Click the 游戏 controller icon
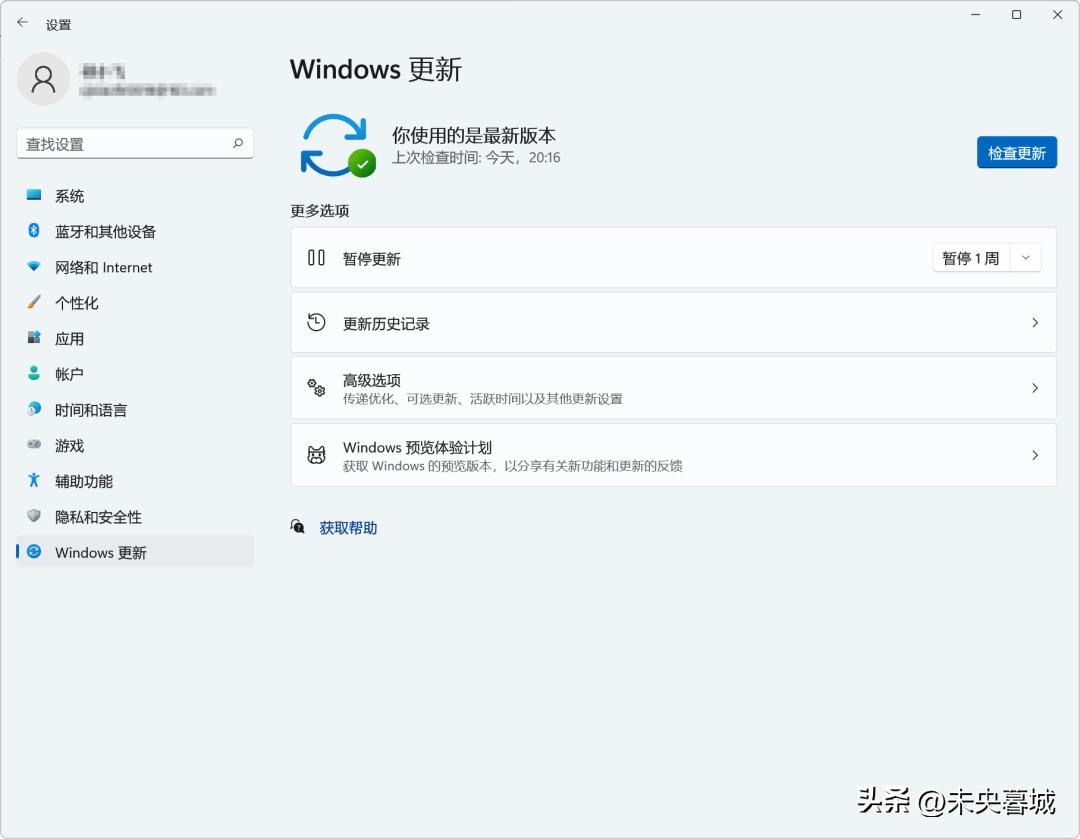 (34, 444)
